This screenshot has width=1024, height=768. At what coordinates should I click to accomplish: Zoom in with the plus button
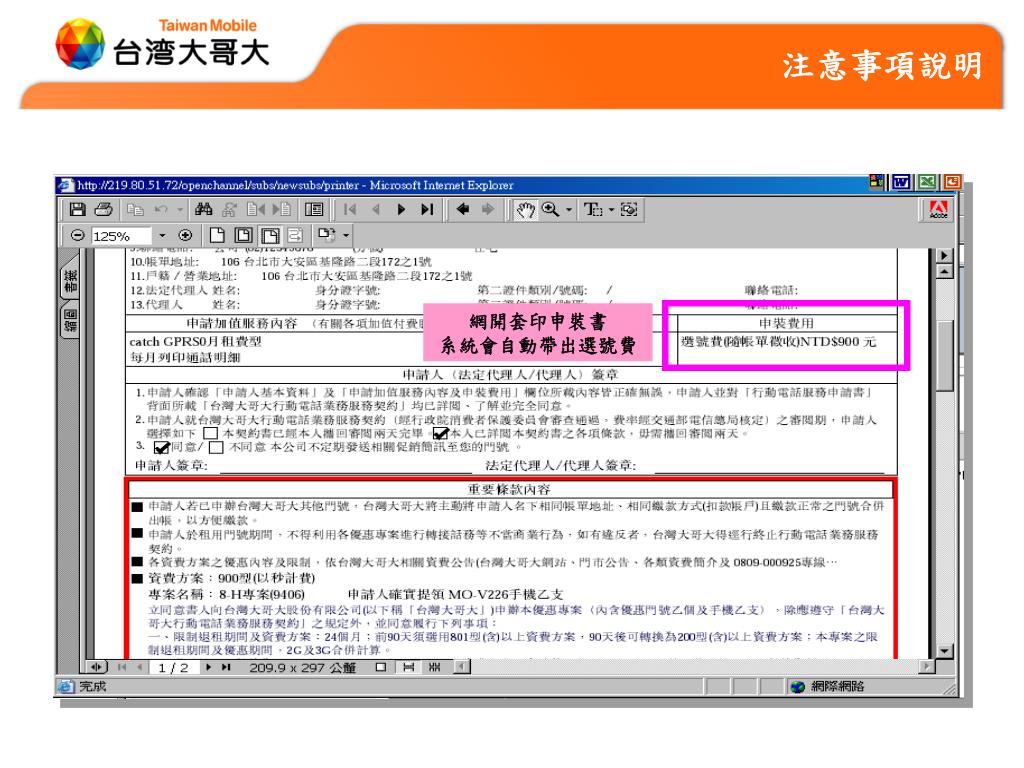[185, 235]
